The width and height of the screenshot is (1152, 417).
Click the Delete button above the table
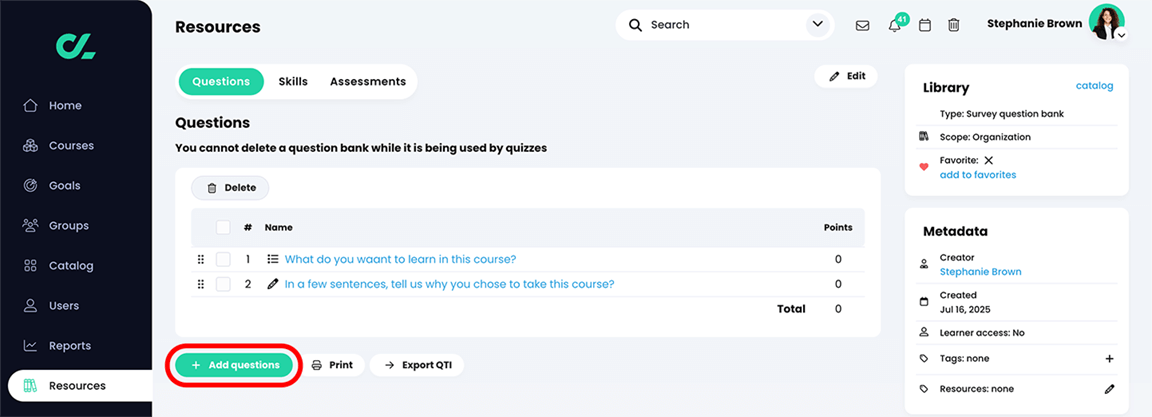click(231, 188)
